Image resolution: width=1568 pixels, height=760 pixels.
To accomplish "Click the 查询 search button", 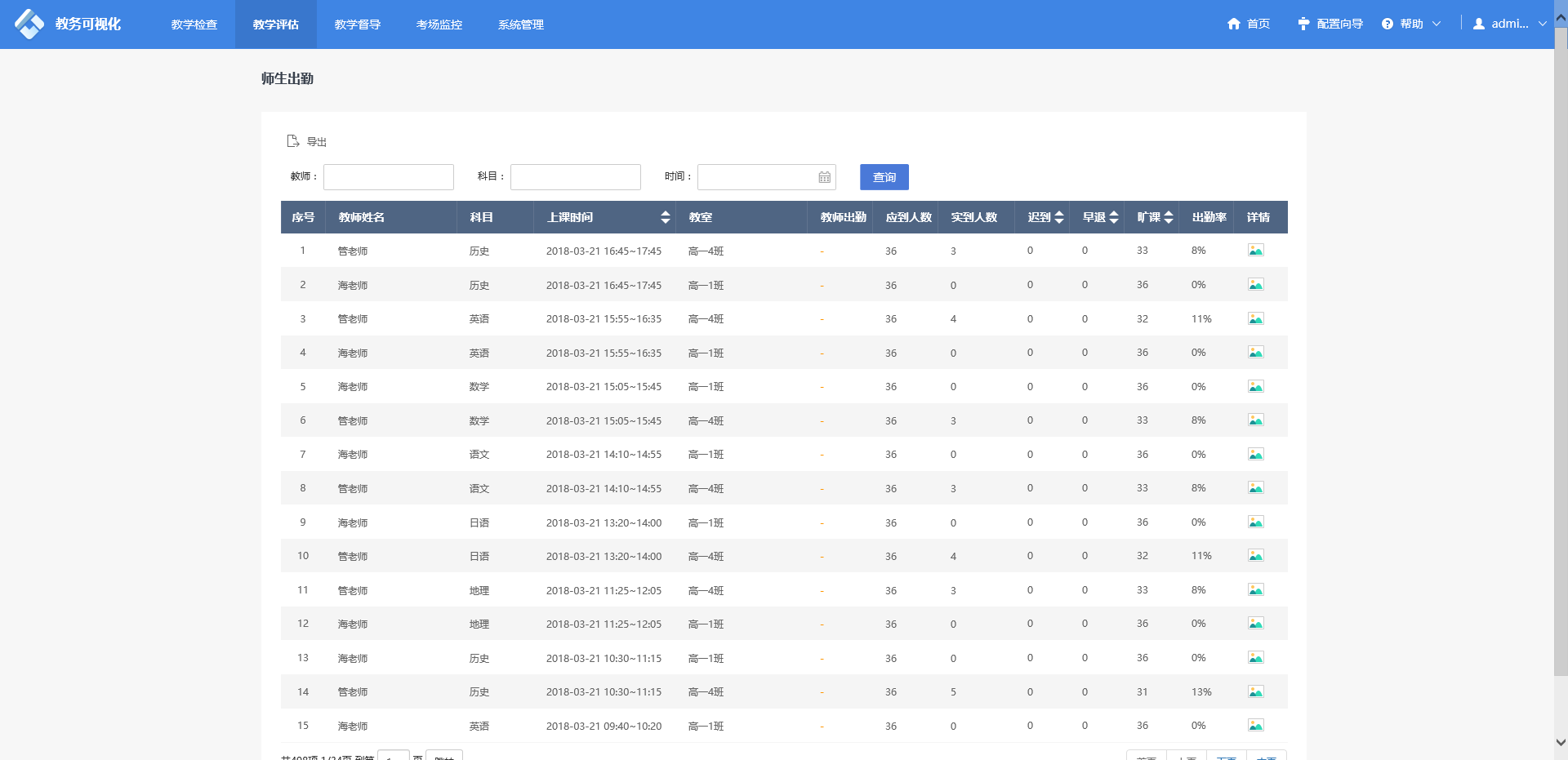I will (884, 177).
